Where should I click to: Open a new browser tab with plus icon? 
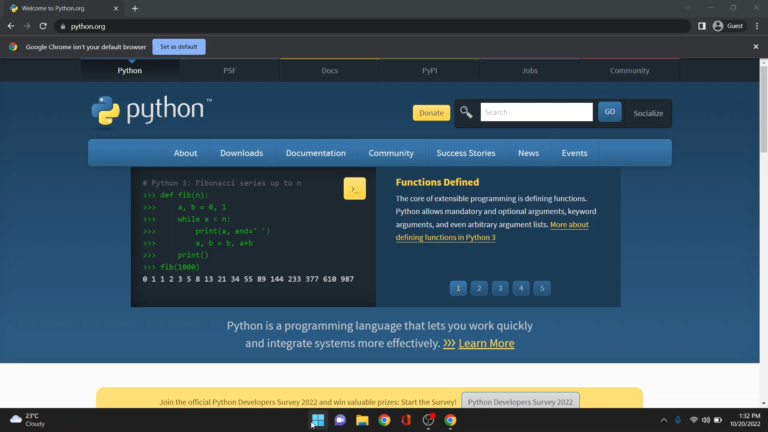[135, 8]
